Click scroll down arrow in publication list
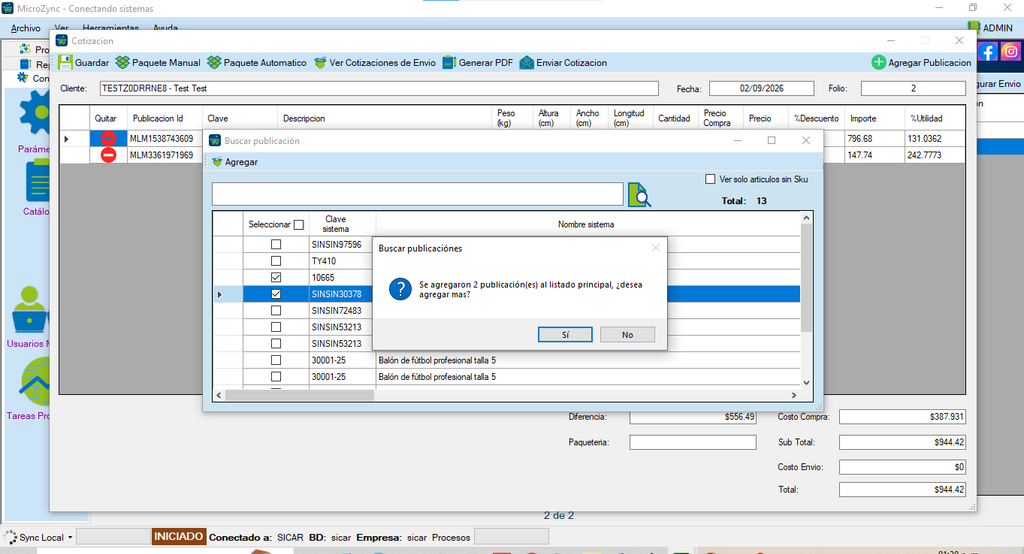 807,383
